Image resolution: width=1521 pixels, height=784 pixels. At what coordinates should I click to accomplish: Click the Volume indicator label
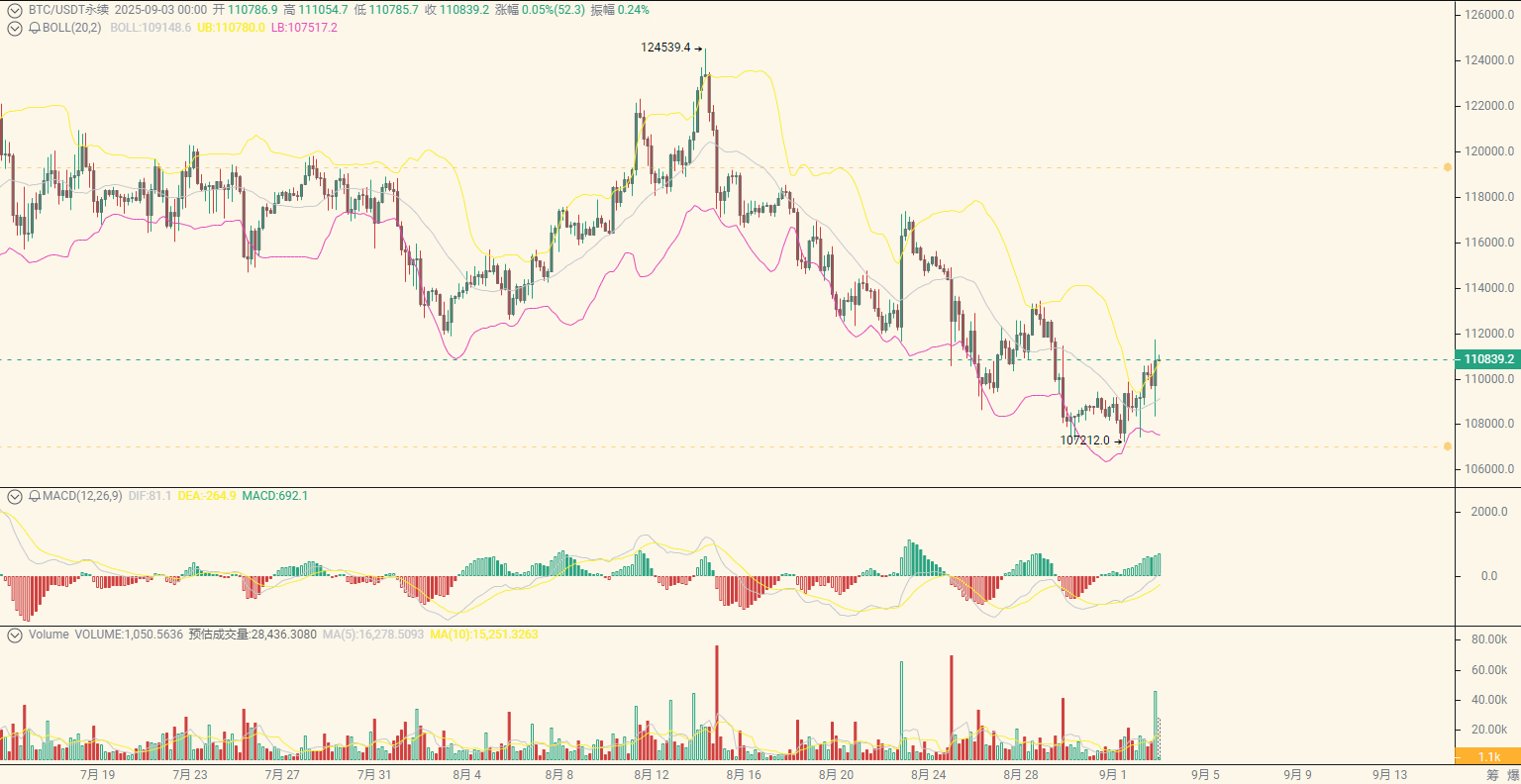click(49, 635)
